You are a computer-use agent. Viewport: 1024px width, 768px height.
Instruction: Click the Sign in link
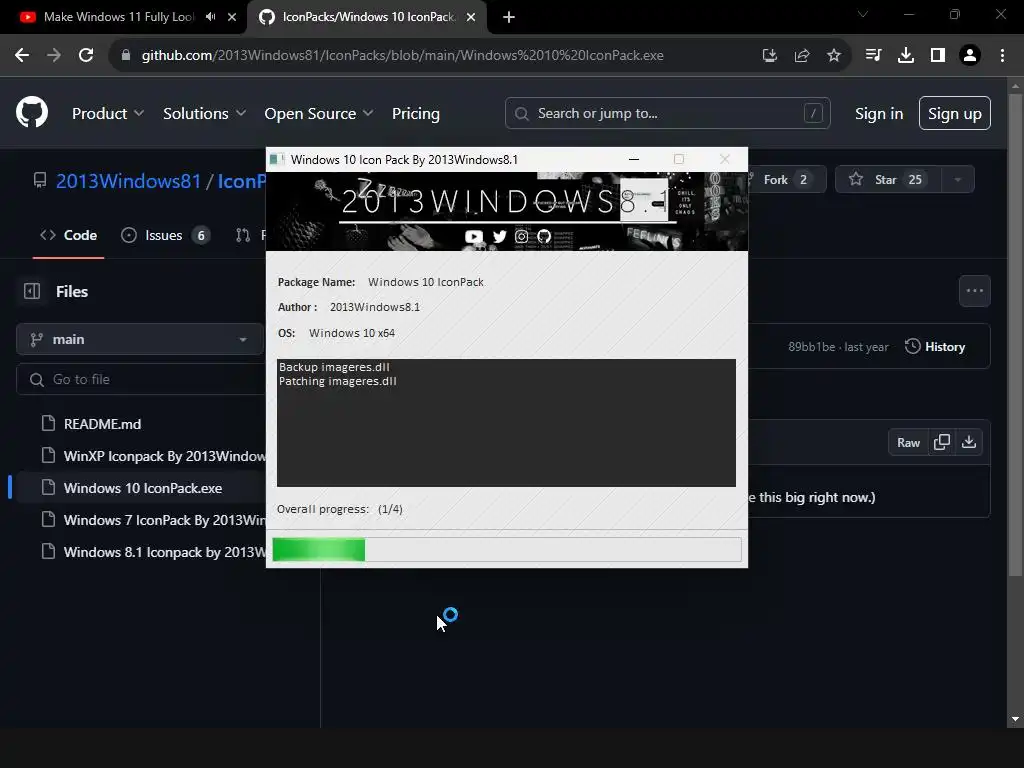[879, 114]
